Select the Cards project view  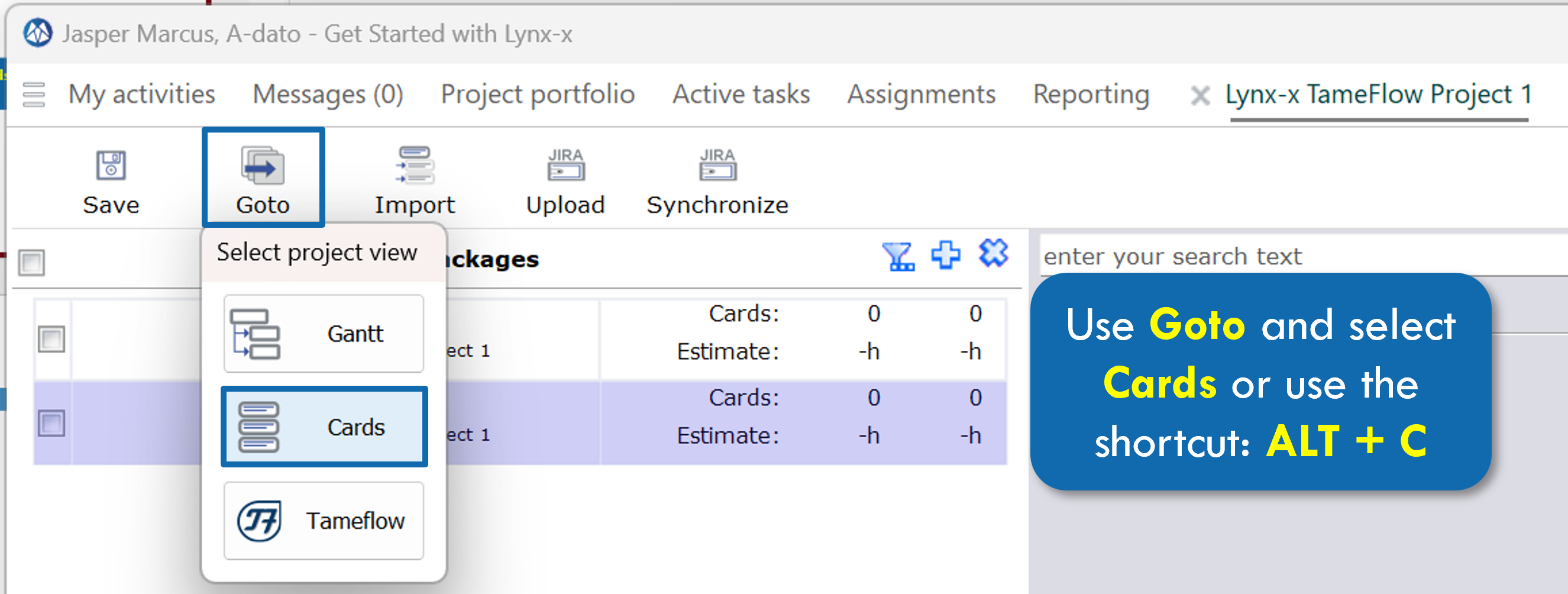tap(324, 427)
